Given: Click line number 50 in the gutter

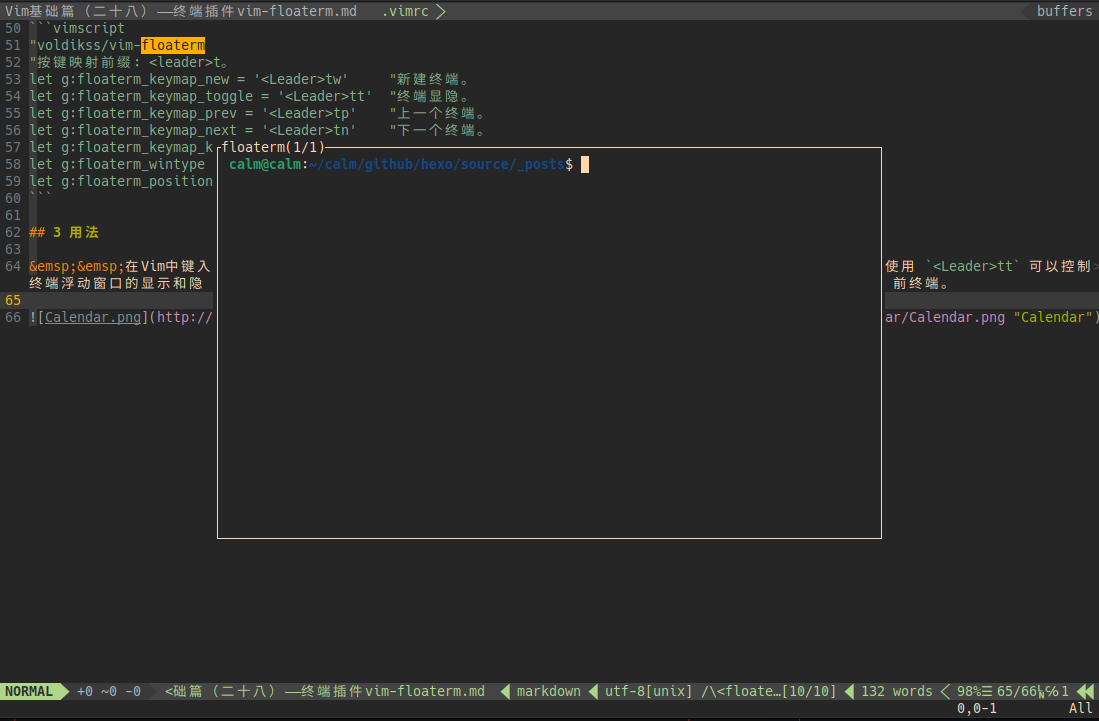Looking at the screenshot, I should (x=13, y=29).
